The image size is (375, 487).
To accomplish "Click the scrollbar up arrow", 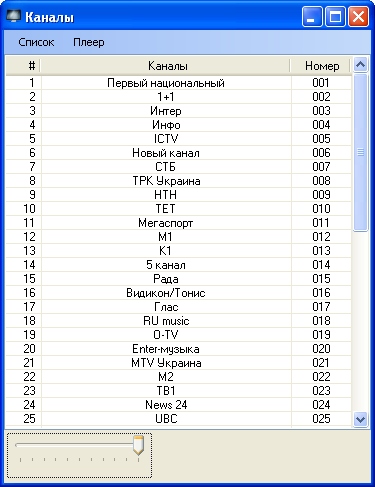I will pos(360,65).
